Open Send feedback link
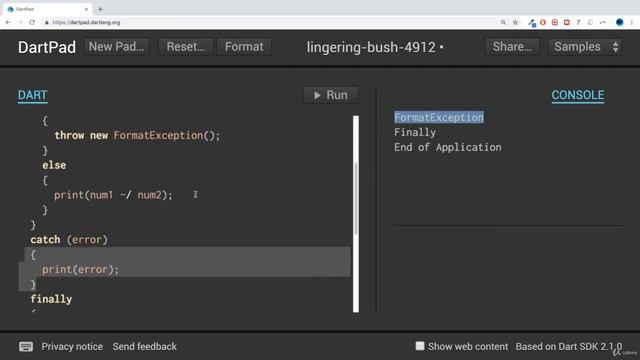The image size is (640, 360). click(x=144, y=347)
